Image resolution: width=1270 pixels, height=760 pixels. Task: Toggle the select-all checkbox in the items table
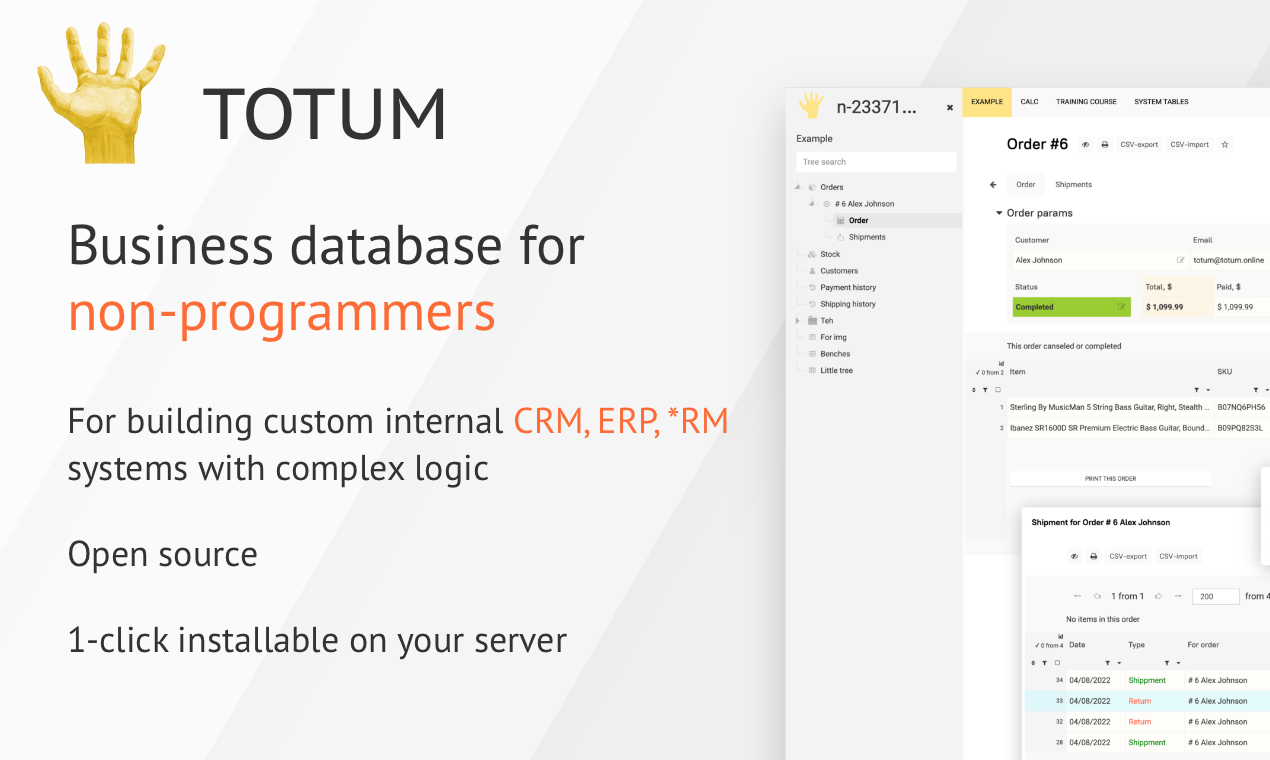click(998, 390)
